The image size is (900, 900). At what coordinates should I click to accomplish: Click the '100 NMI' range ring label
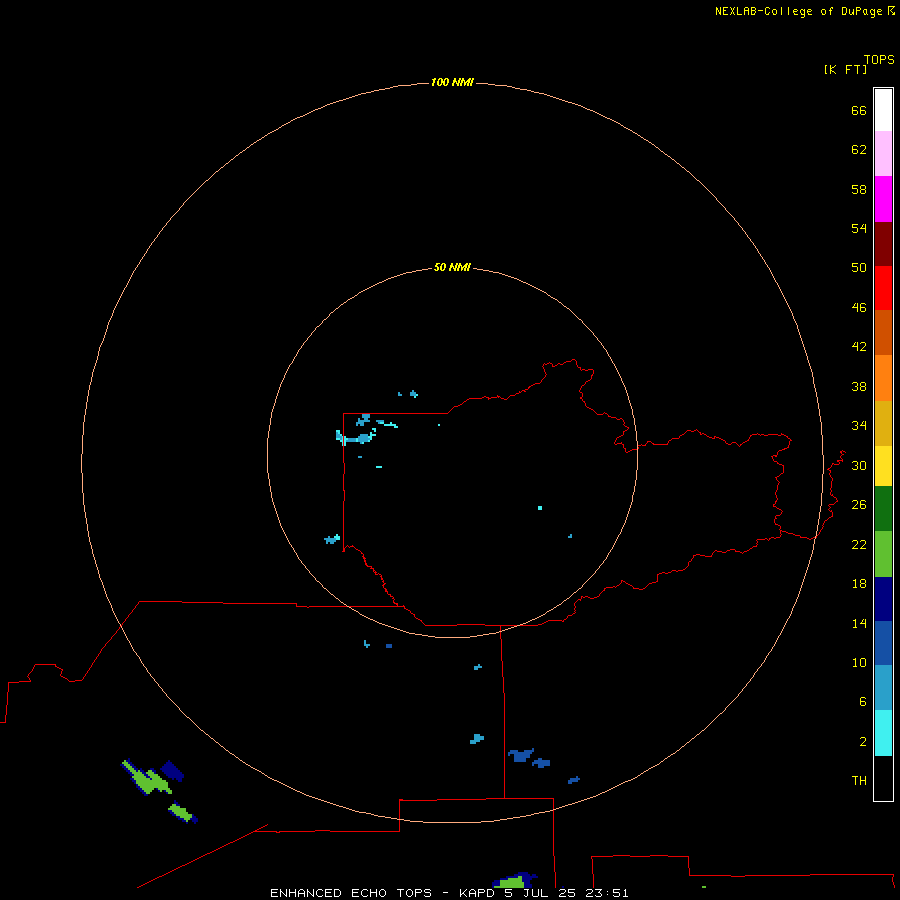point(452,82)
